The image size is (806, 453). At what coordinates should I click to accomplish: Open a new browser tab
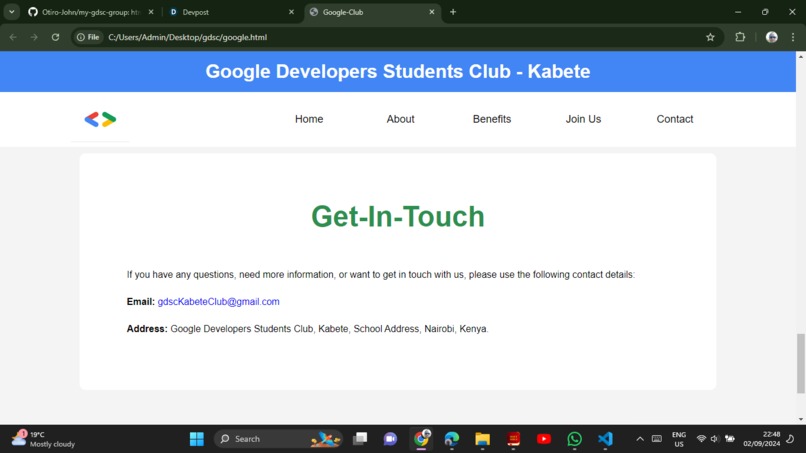[x=453, y=12]
